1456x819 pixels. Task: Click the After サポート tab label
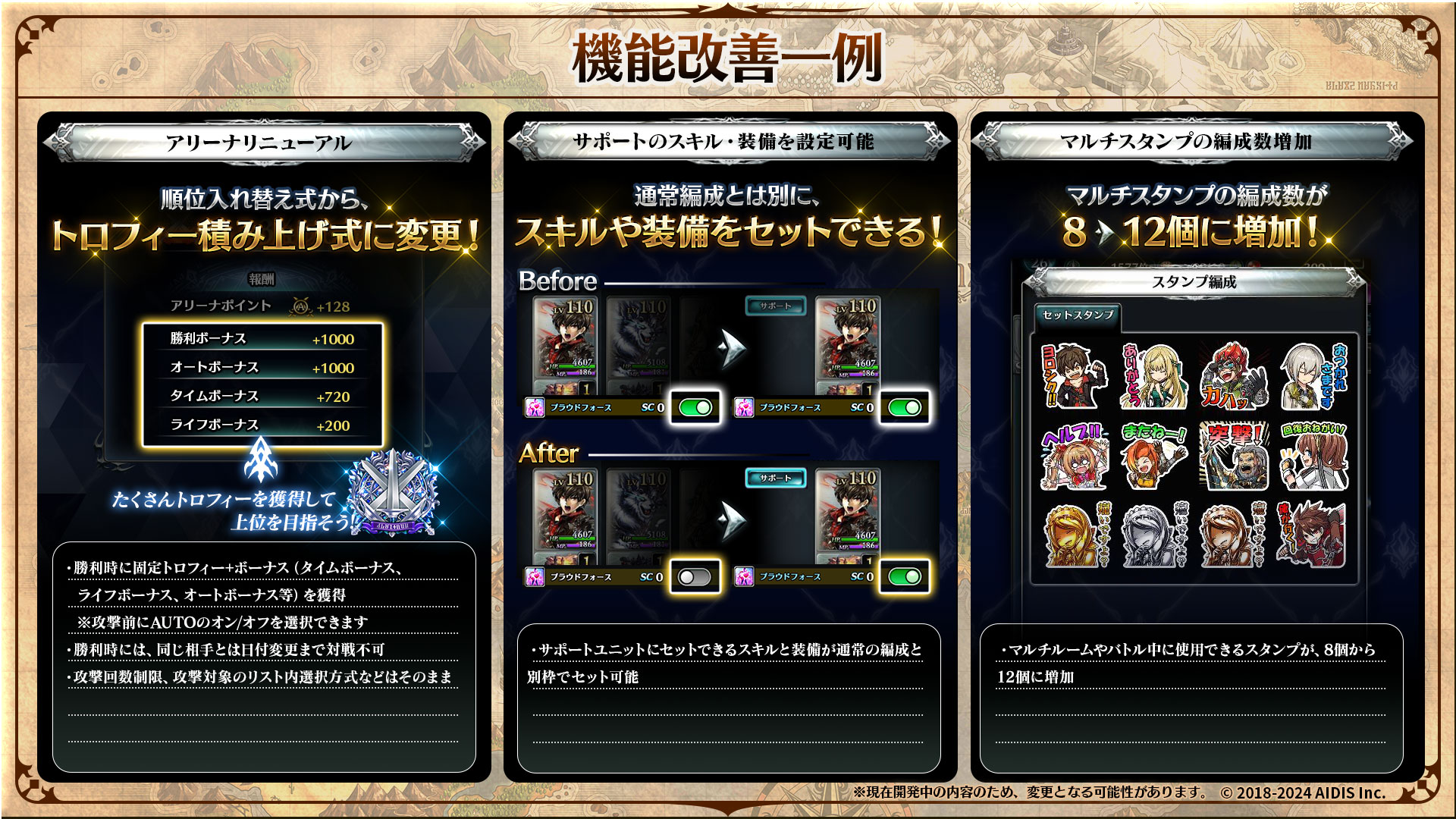point(776,479)
